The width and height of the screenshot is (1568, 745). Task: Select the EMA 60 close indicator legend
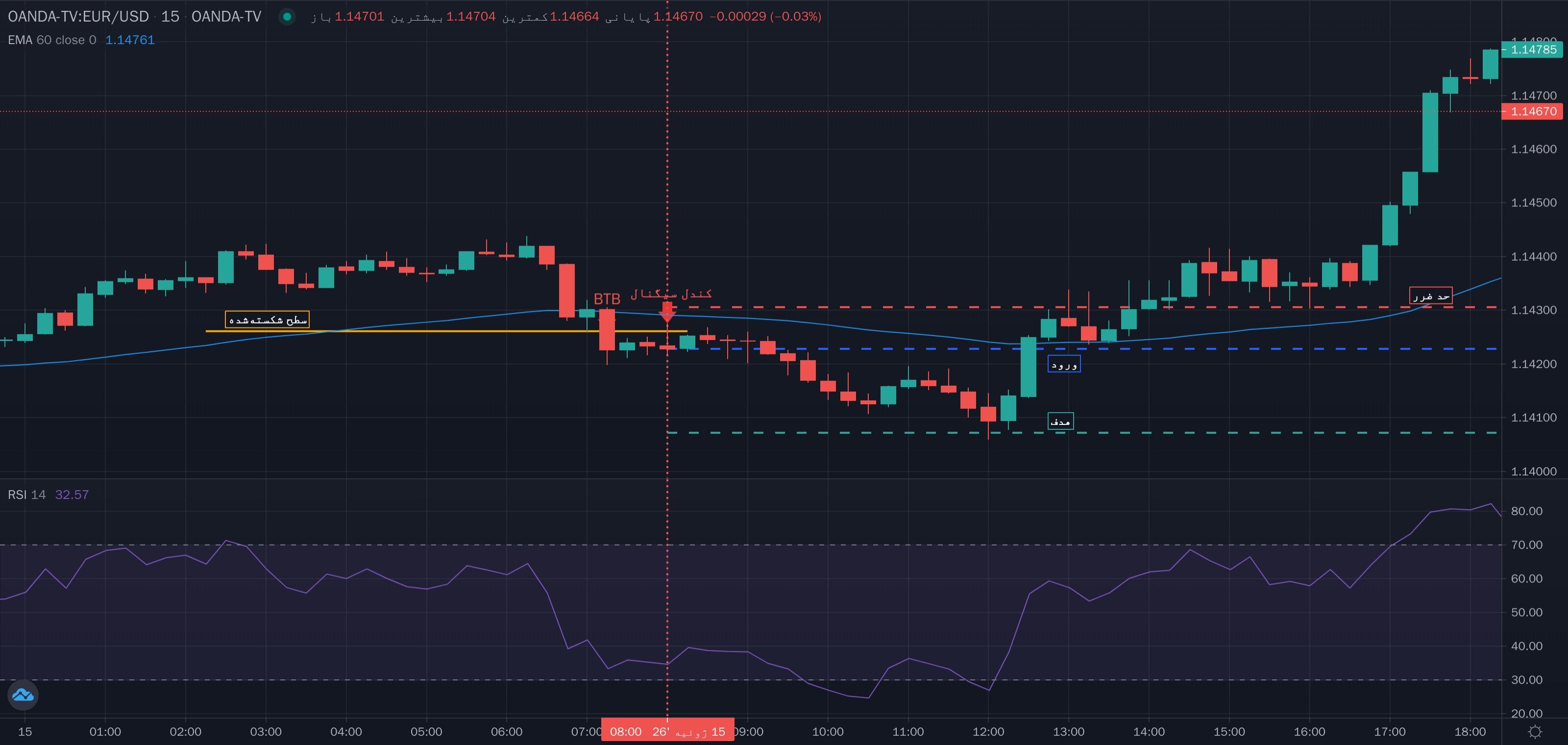52,40
